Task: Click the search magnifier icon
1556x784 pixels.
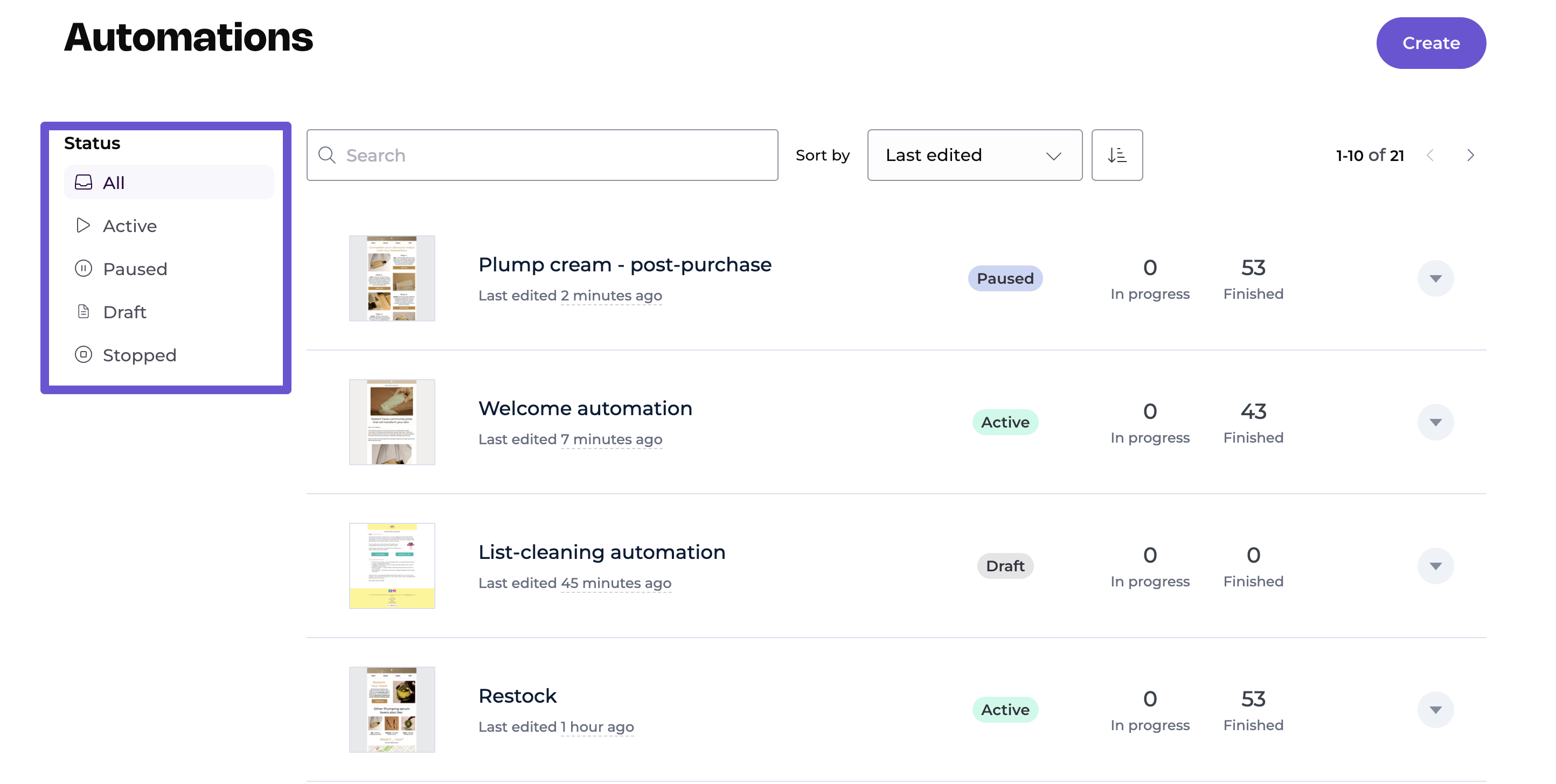Action: coord(327,155)
